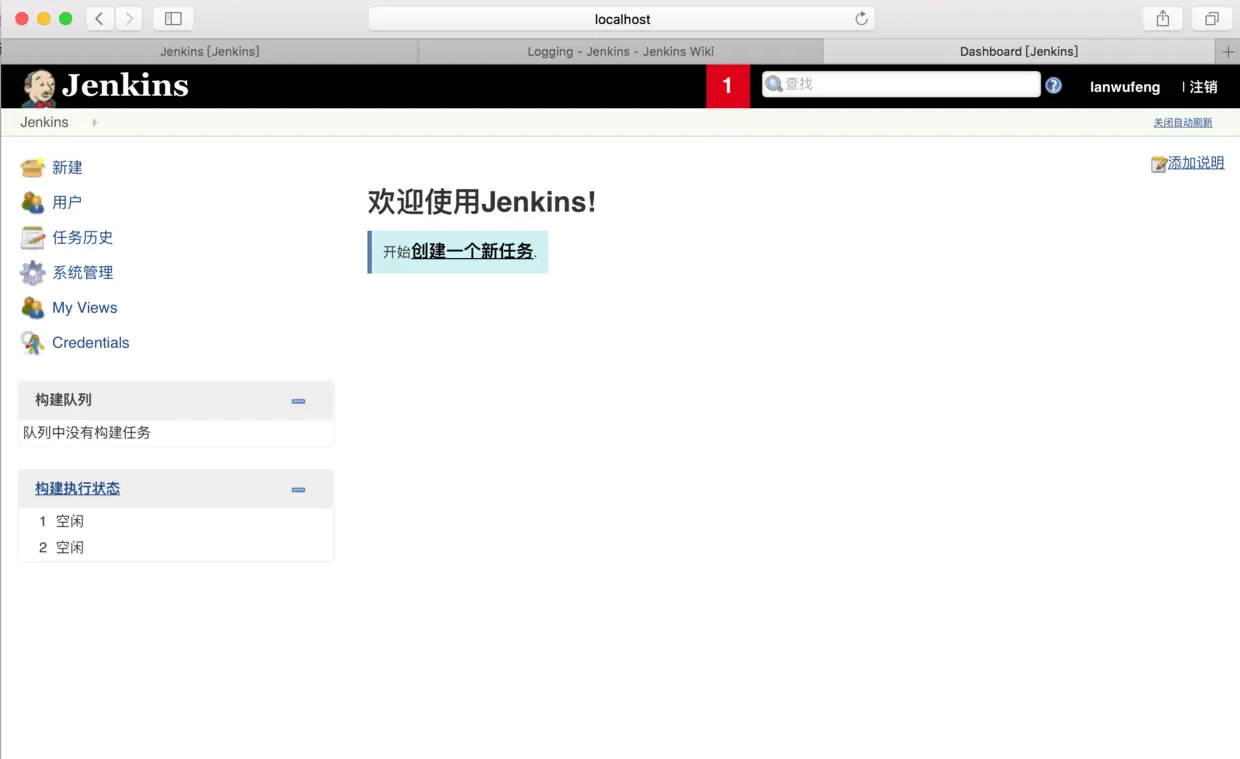Click the 队列中没有构建任务 text
1240x759 pixels.
point(87,433)
